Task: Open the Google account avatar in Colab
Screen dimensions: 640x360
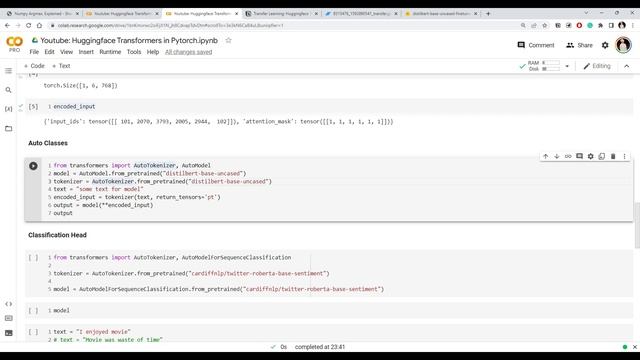Action: (623, 45)
